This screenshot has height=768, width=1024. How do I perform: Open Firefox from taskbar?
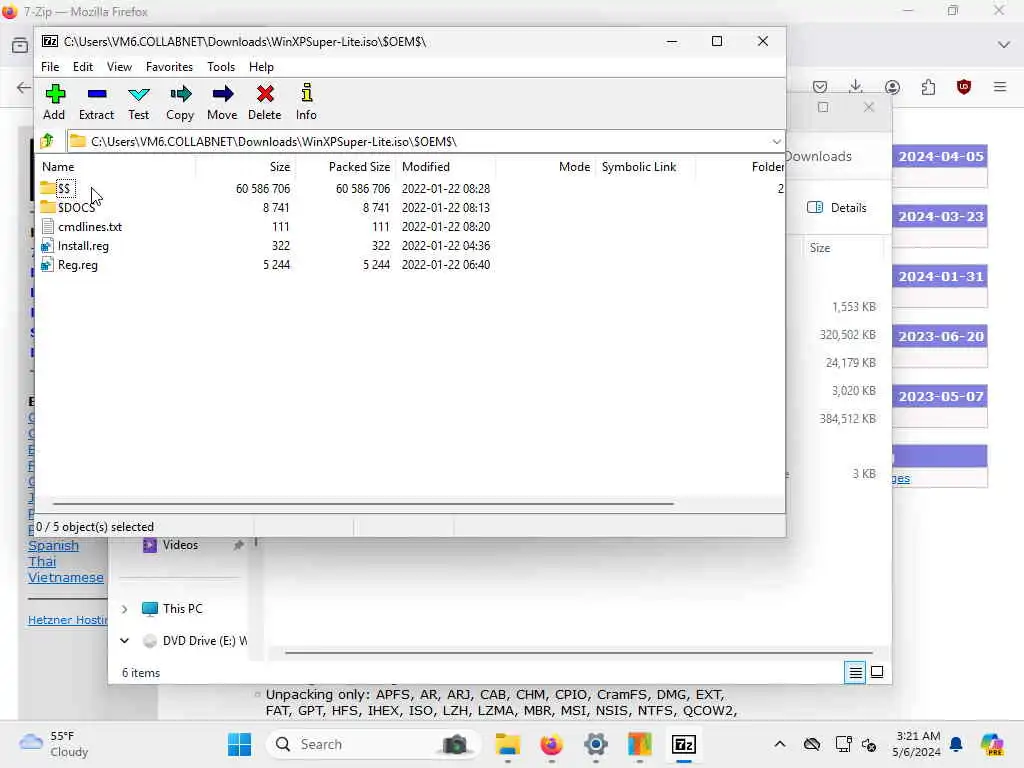tap(551, 744)
